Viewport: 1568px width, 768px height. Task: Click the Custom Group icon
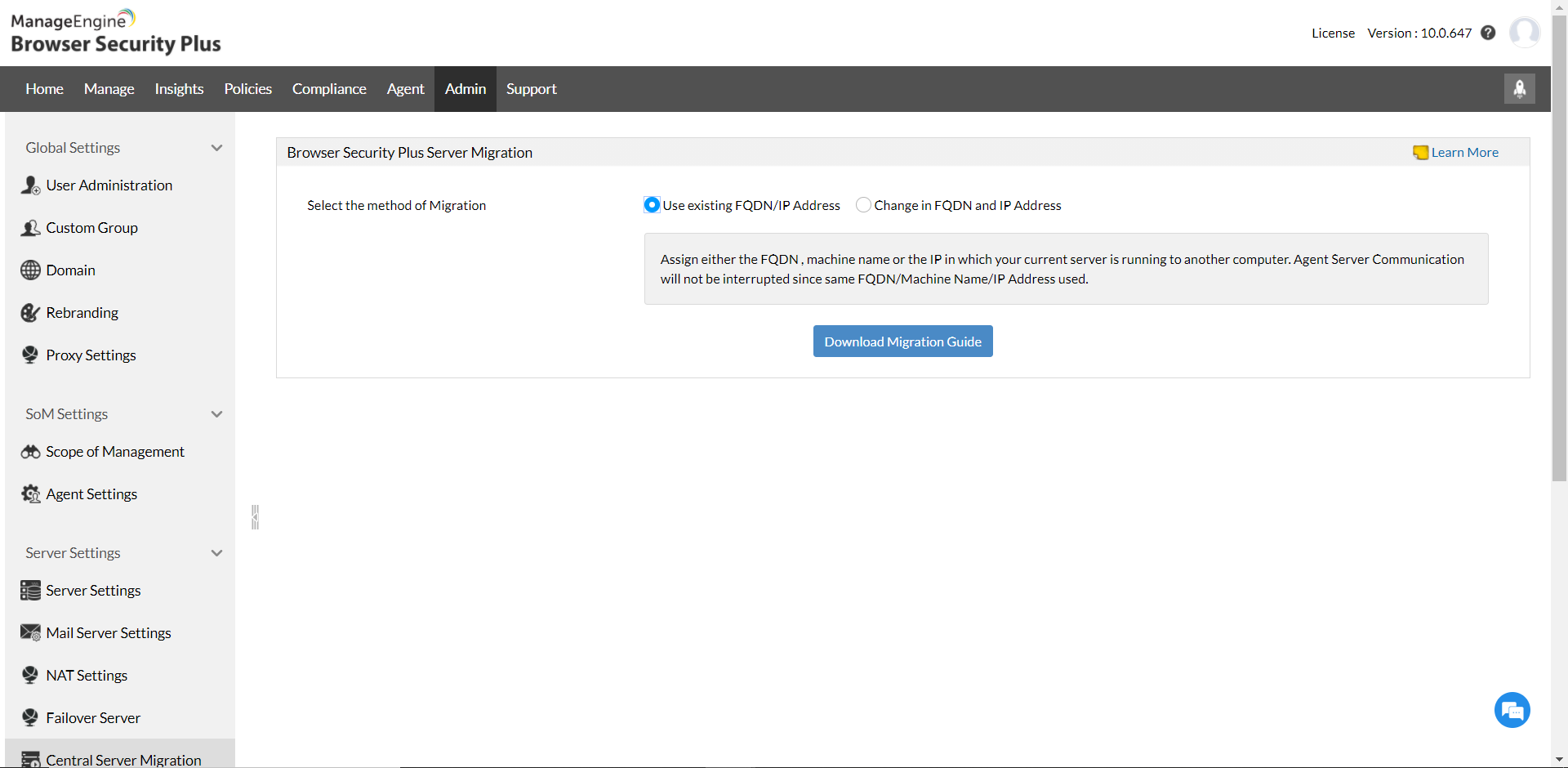(x=30, y=228)
